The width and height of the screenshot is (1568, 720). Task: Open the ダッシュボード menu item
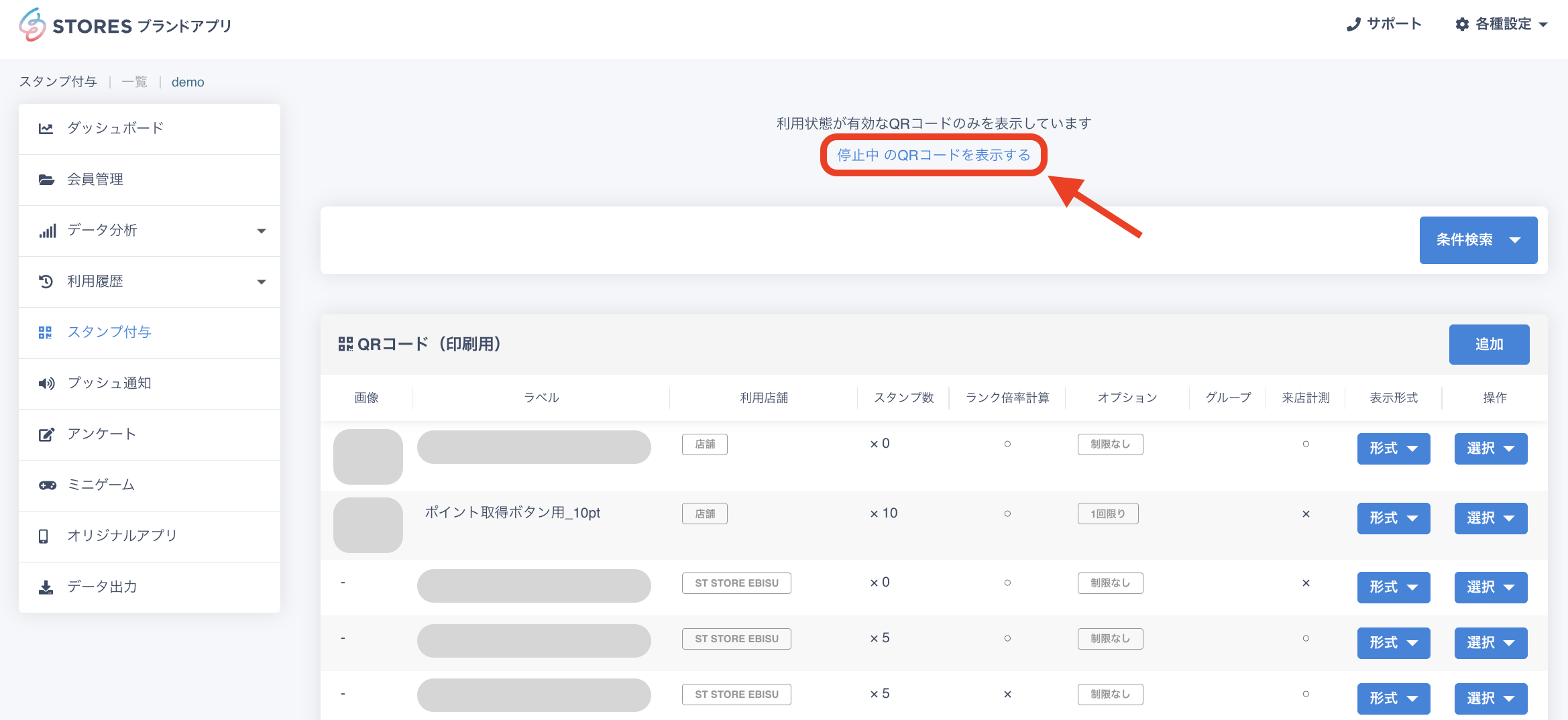[150, 129]
